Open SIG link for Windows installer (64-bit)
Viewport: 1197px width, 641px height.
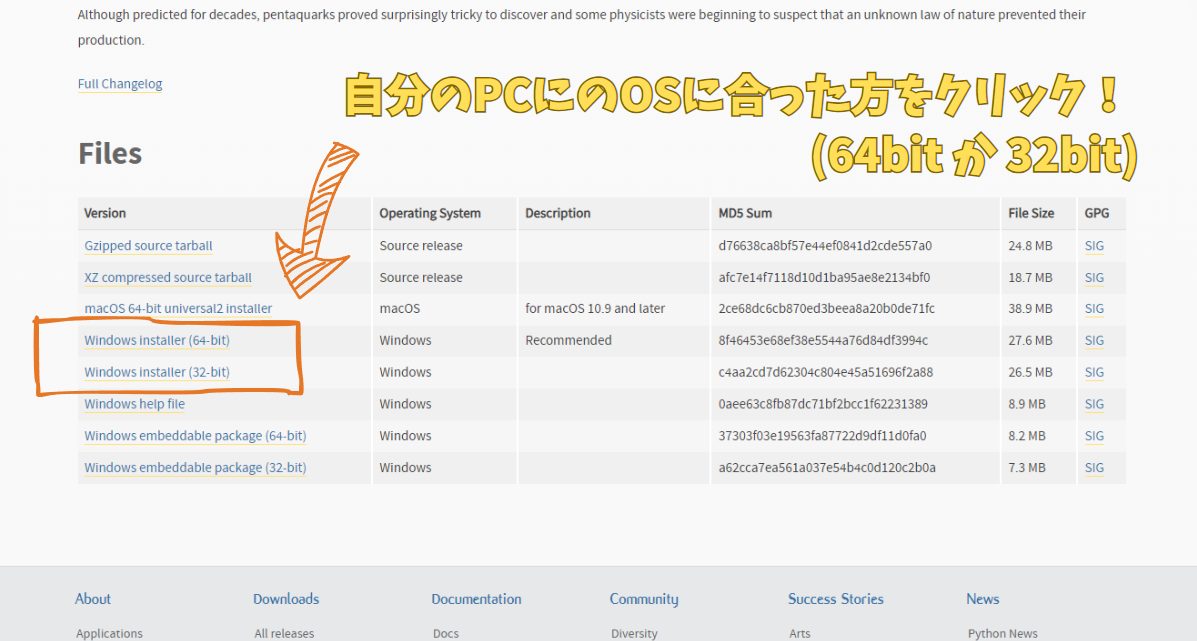1094,341
